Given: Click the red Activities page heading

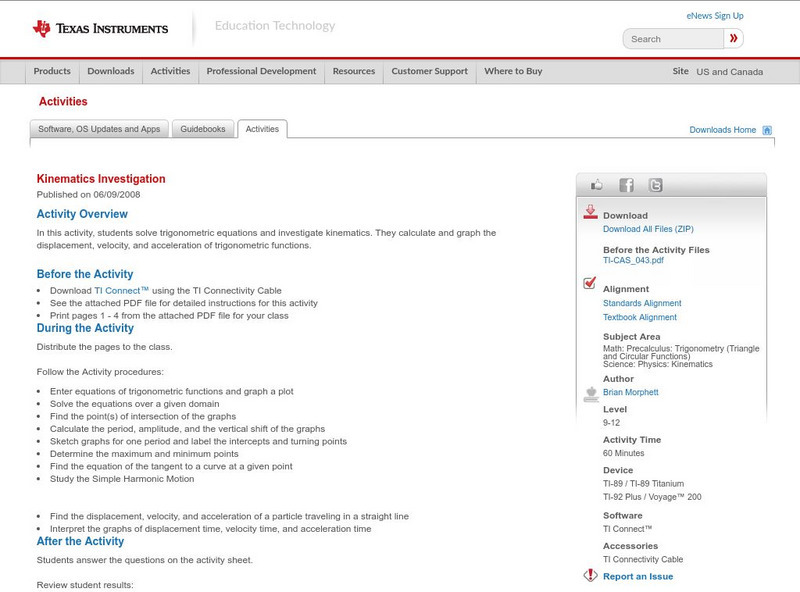Looking at the screenshot, I should (63, 102).
